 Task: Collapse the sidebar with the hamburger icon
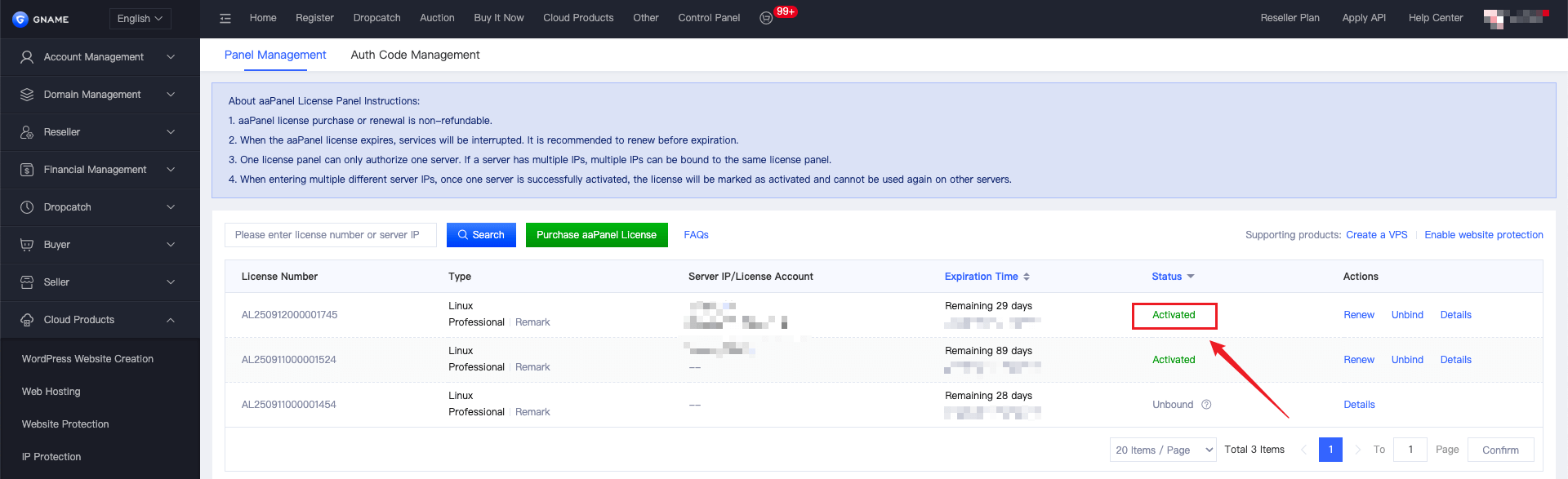(225, 18)
